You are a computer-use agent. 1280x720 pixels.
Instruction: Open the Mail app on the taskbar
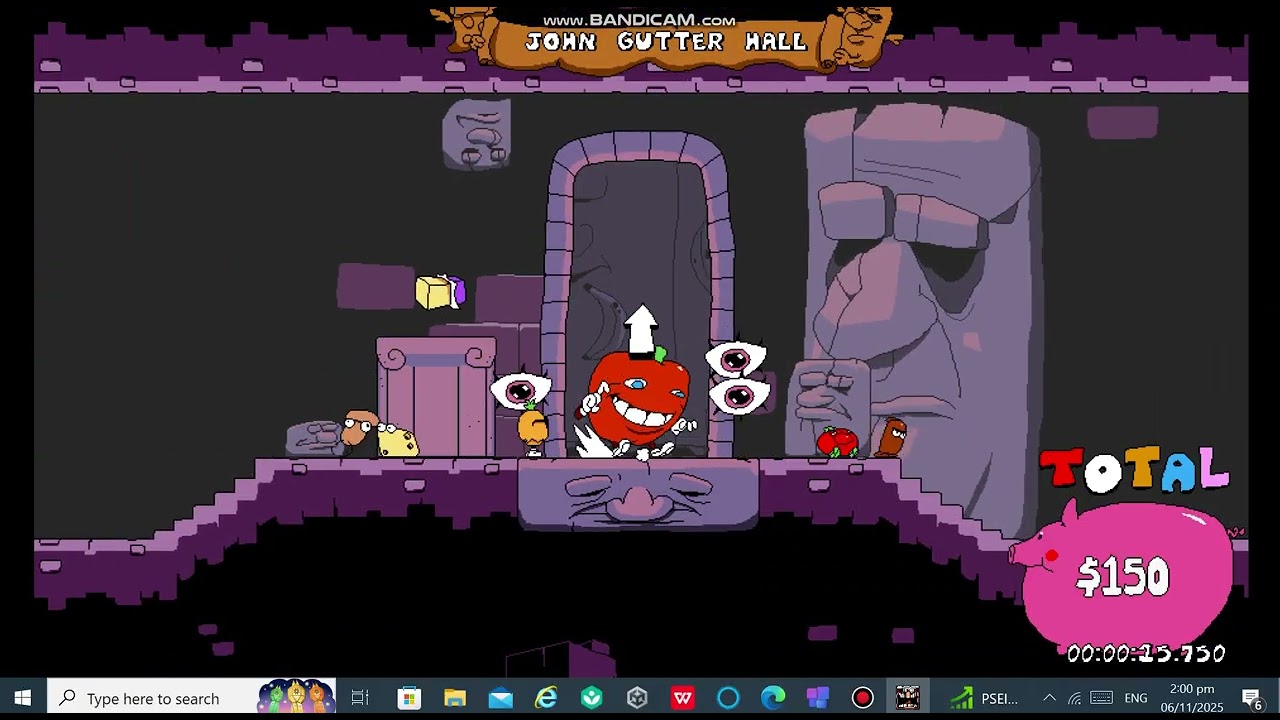(500, 698)
